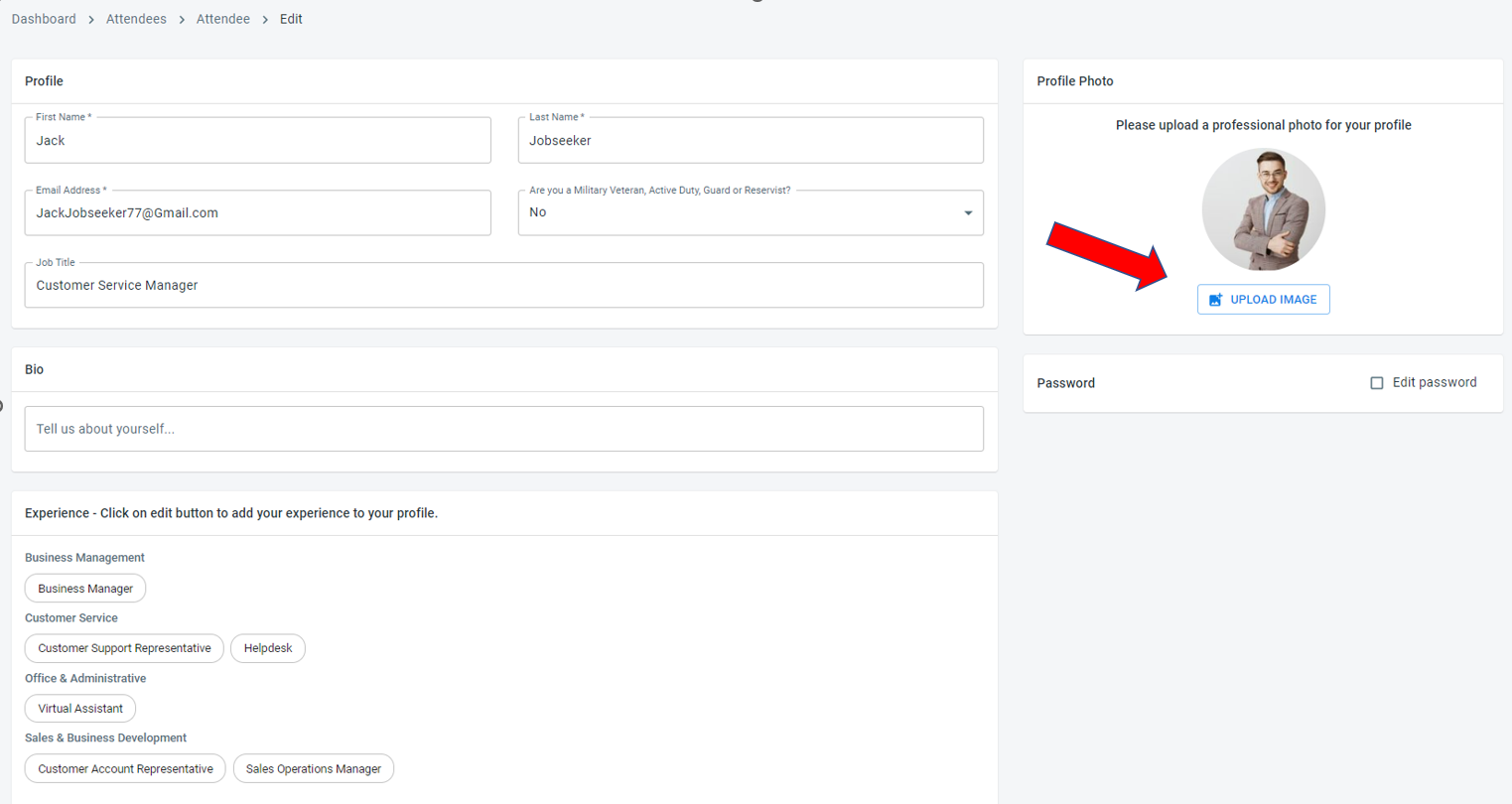Click the Sales & Business Development heading
The height and width of the screenshot is (804, 1512).
105,738
